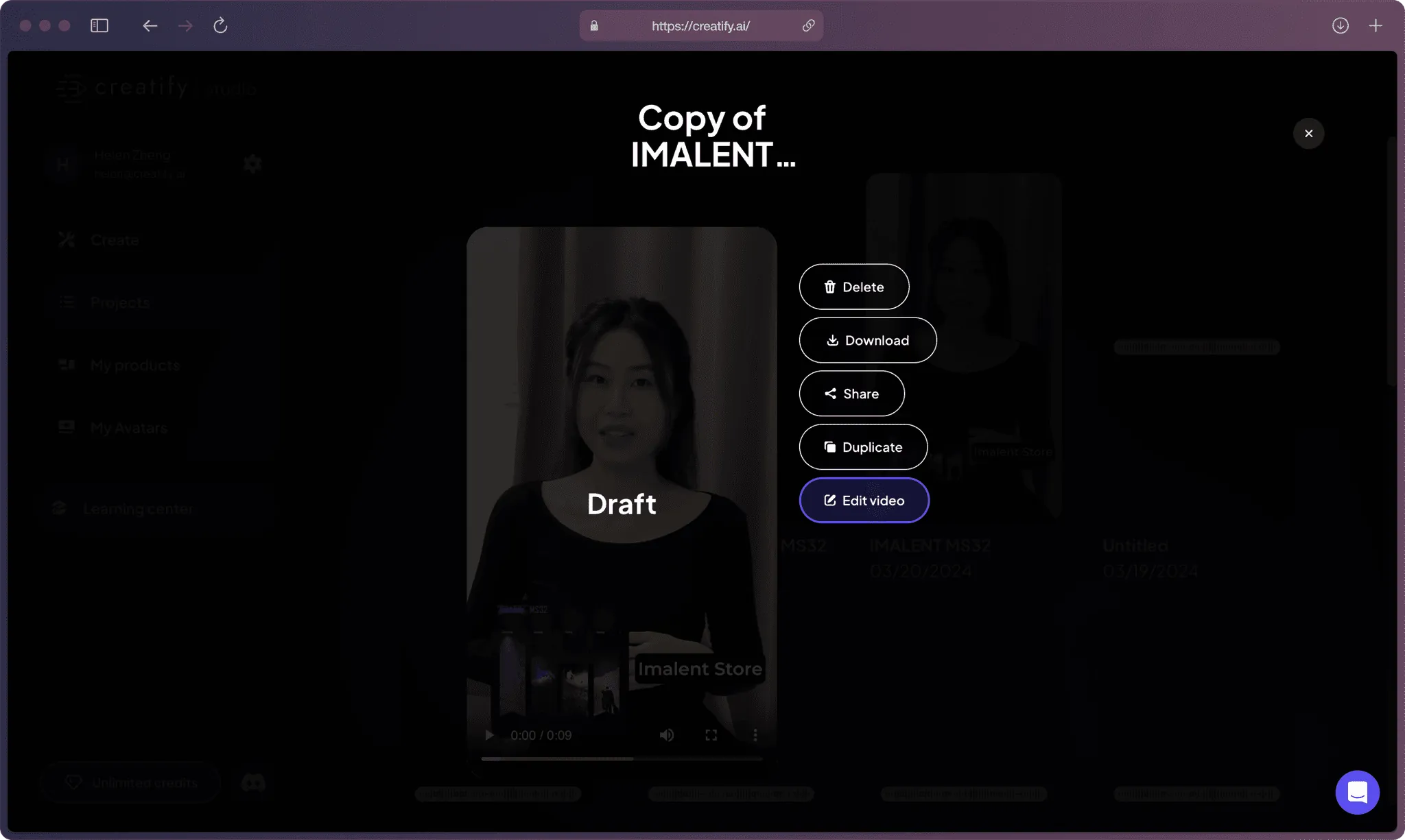This screenshot has width=1405, height=840.
Task: Toggle the browser sidebar
Action: [x=99, y=25]
